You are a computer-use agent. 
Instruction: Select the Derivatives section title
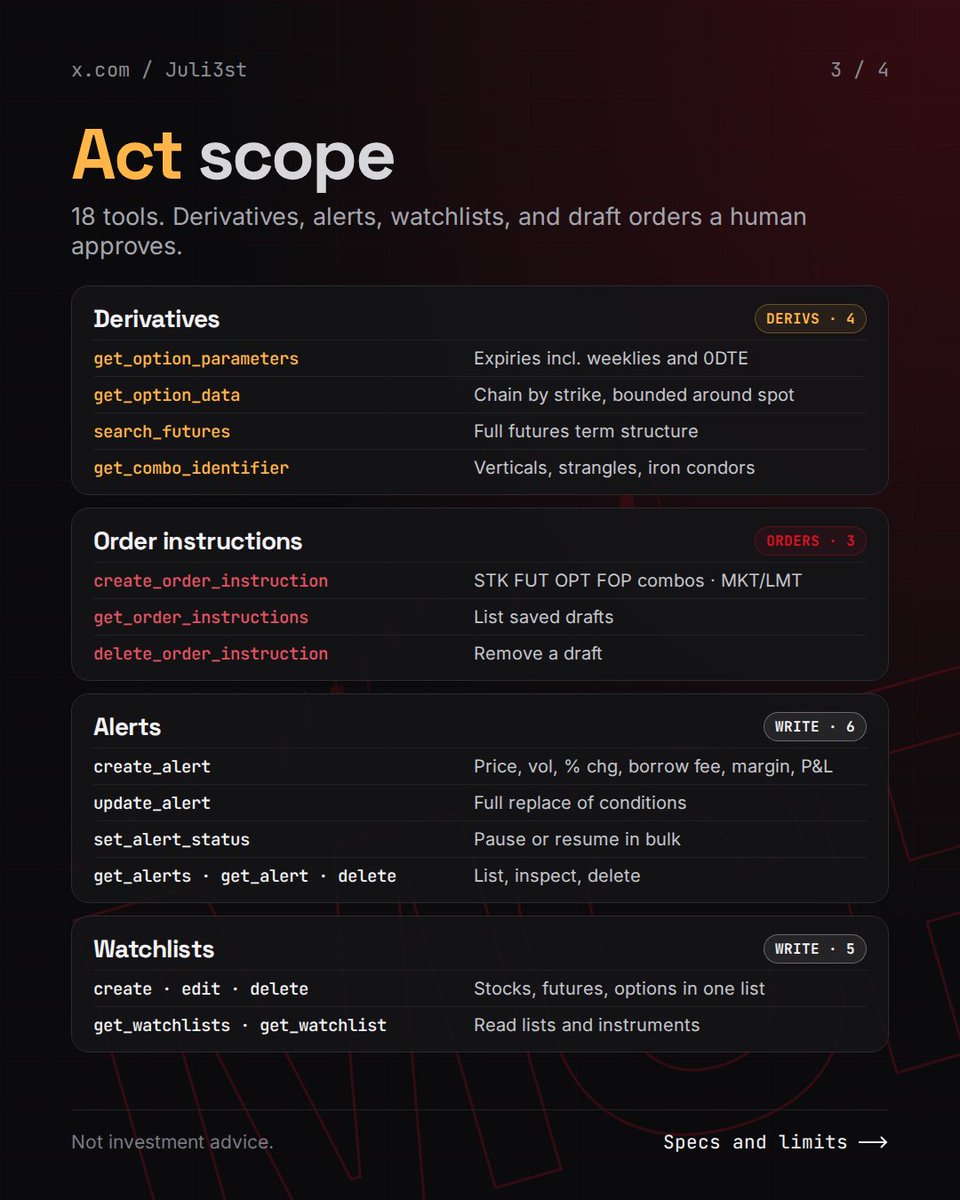tap(157, 319)
